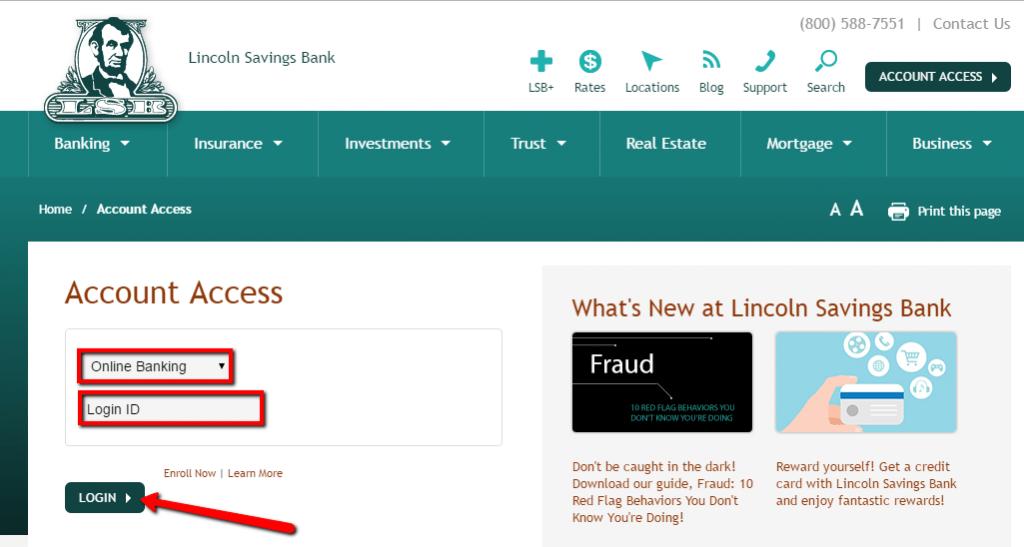
Task: Click the LOGIN button
Action: coord(104,497)
